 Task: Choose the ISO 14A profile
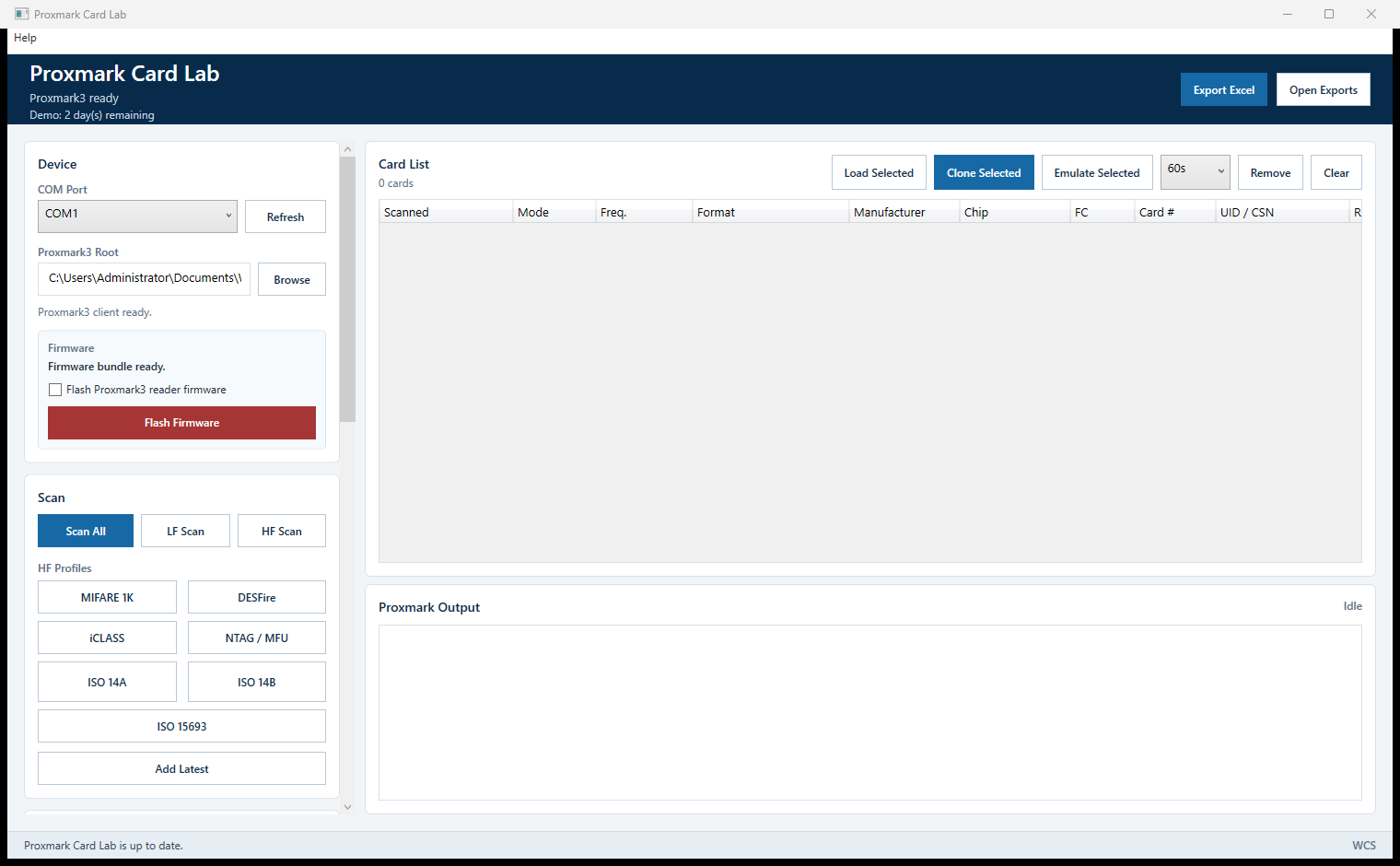107,682
